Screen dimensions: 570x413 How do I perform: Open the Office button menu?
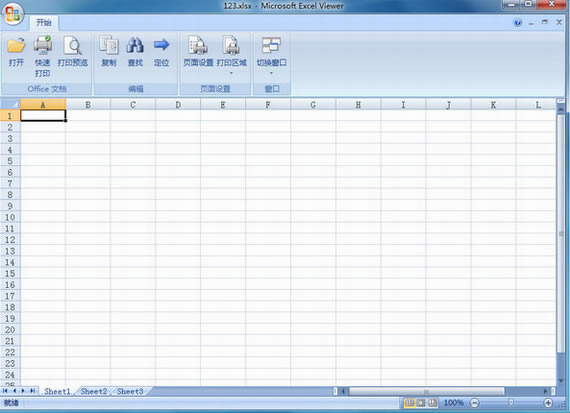click(13, 14)
